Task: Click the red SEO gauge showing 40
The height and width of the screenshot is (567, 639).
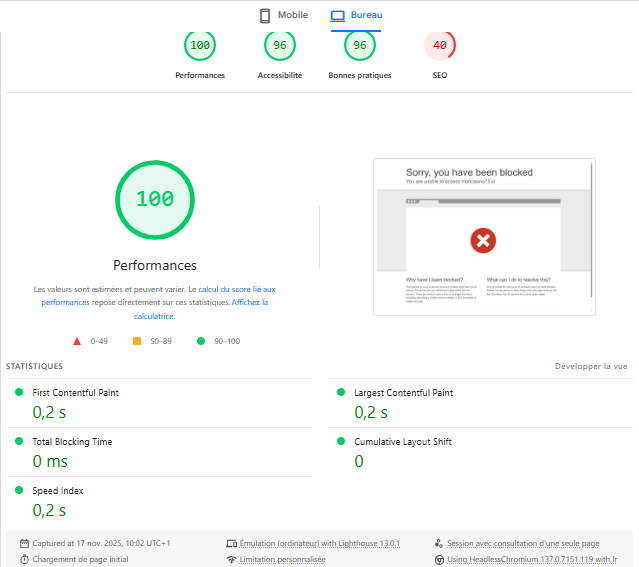Action: click(x=440, y=45)
